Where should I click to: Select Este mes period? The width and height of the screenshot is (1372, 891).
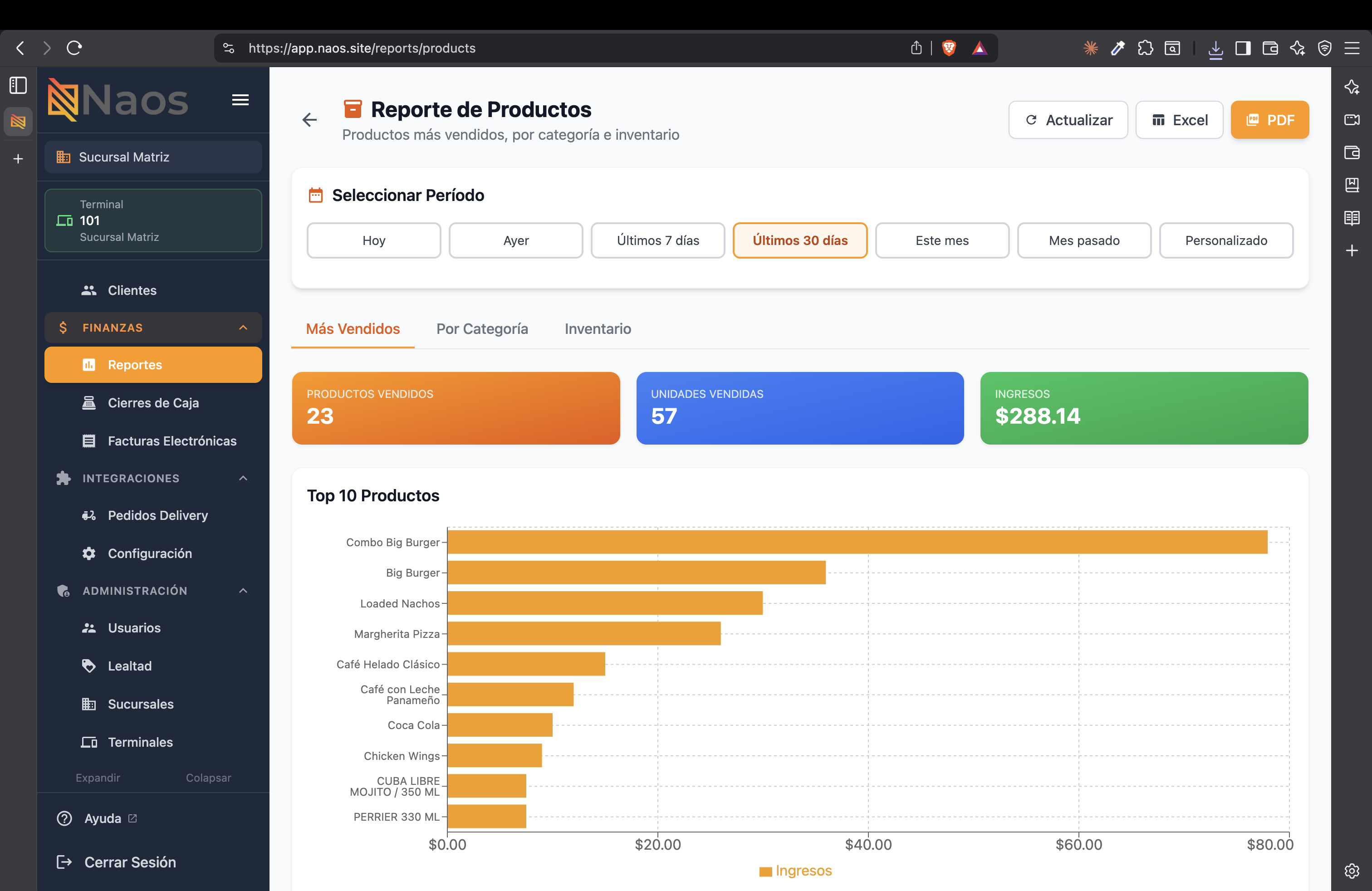point(942,240)
